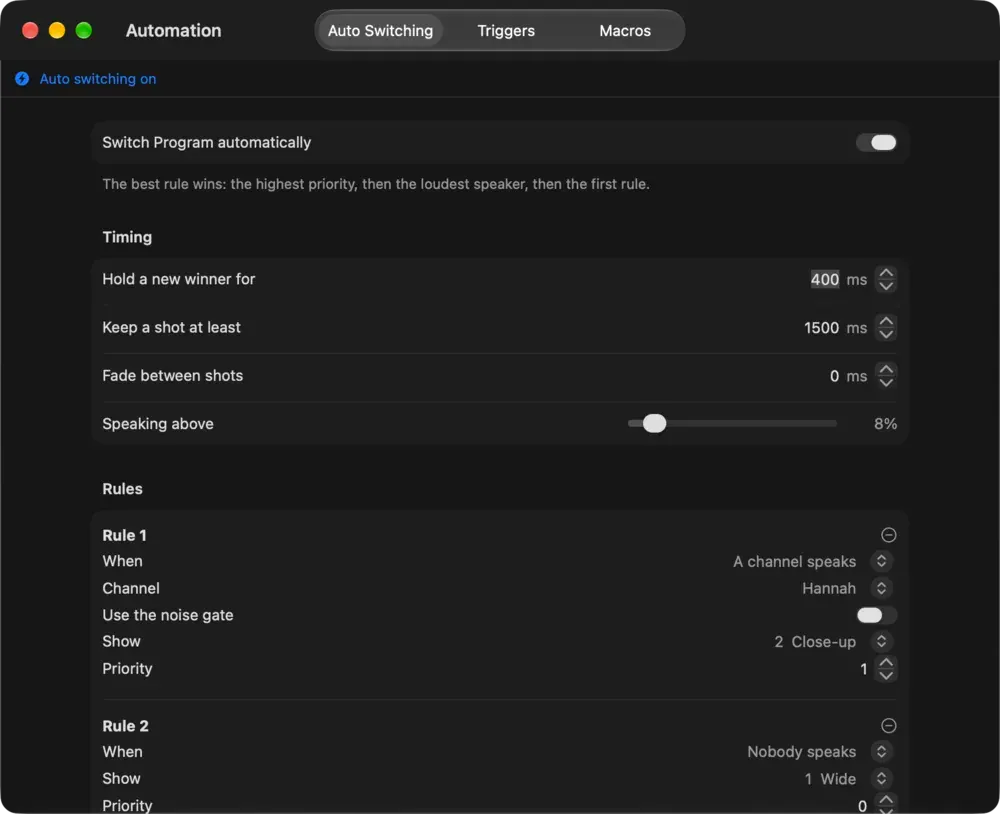Click the 'Auto switching on' status link
This screenshot has height=814, width=1000.
pyautogui.click(x=98, y=78)
